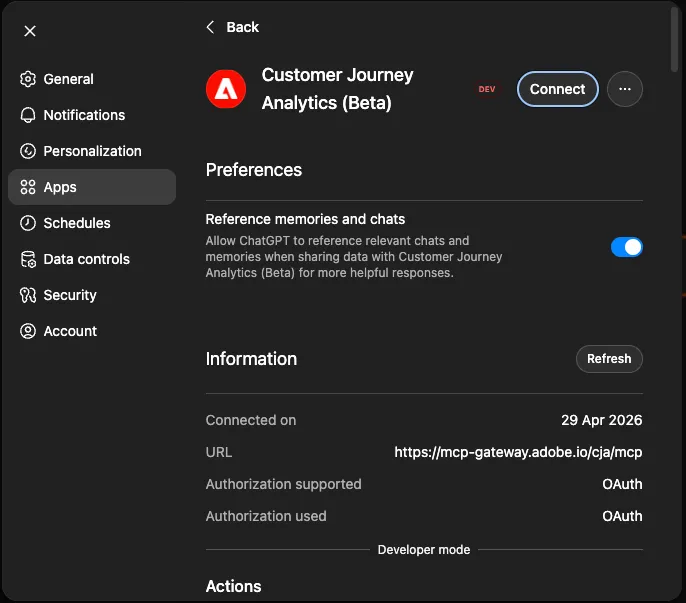This screenshot has height=603, width=686.
Task: Select Schedules in sidebar
Action: coord(92,223)
